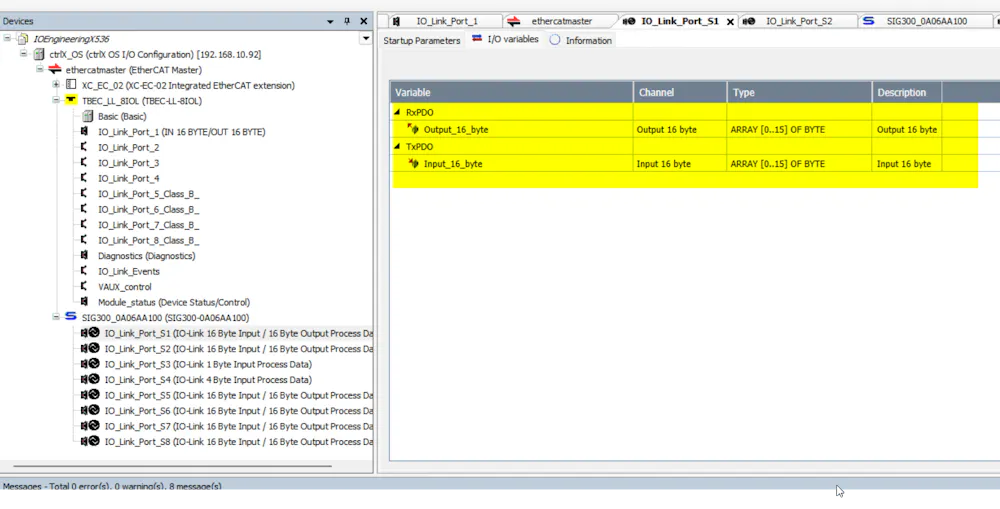Click the Input_16_byte variable name
1000x509 pixels.
click(x=453, y=164)
